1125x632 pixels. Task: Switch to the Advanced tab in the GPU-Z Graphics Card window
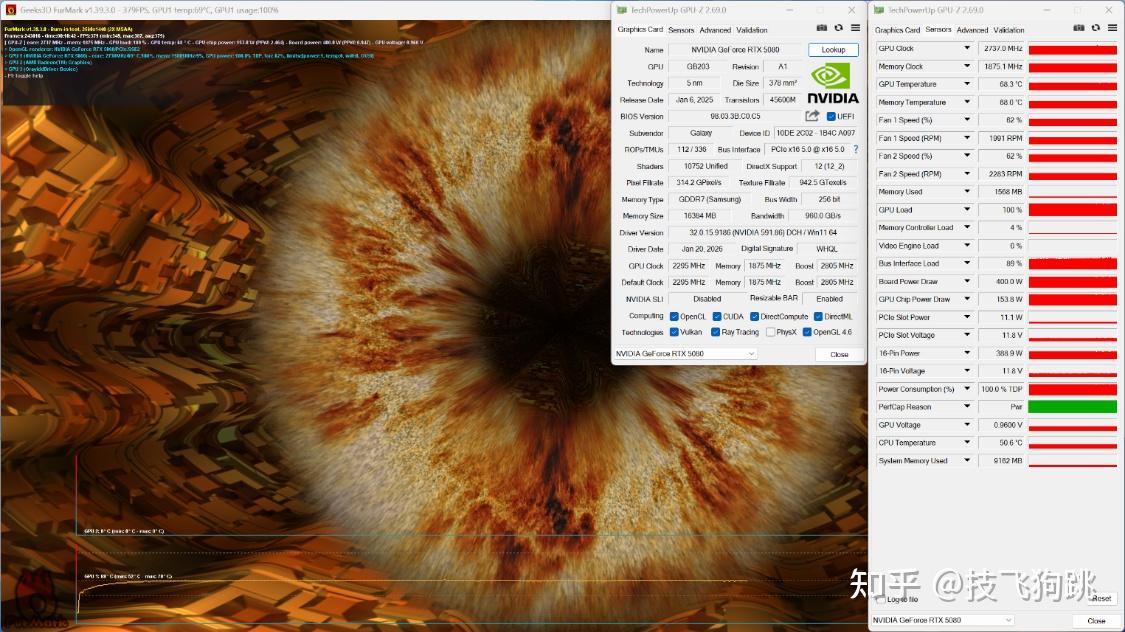click(x=715, y=30)
